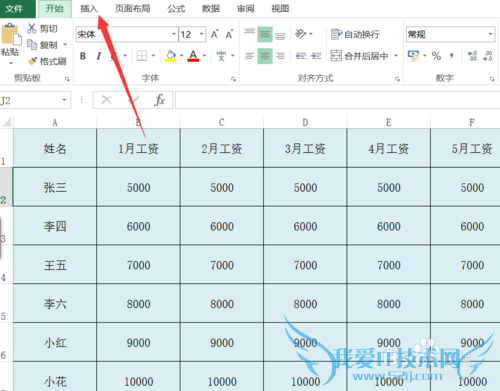Toggle Wrap Text (自动换行)
The image size is (500, 391).
355,34
